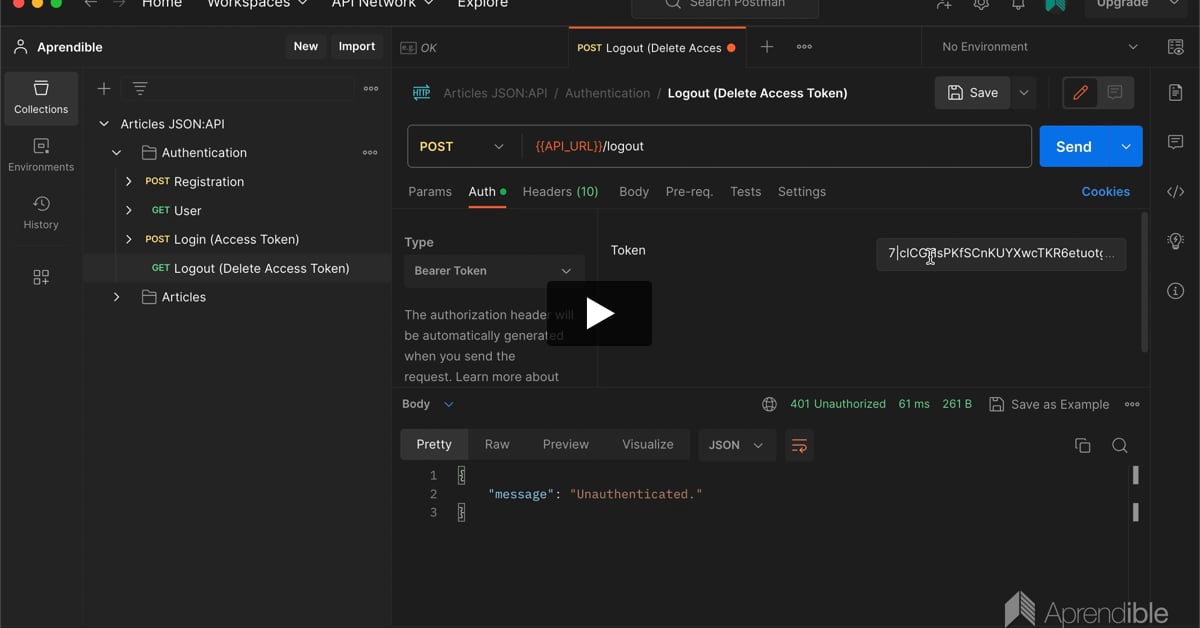Switch response view to Pretty
Image resolution: width=1200 pixels, height=628 pixels.
coord(434,445)
